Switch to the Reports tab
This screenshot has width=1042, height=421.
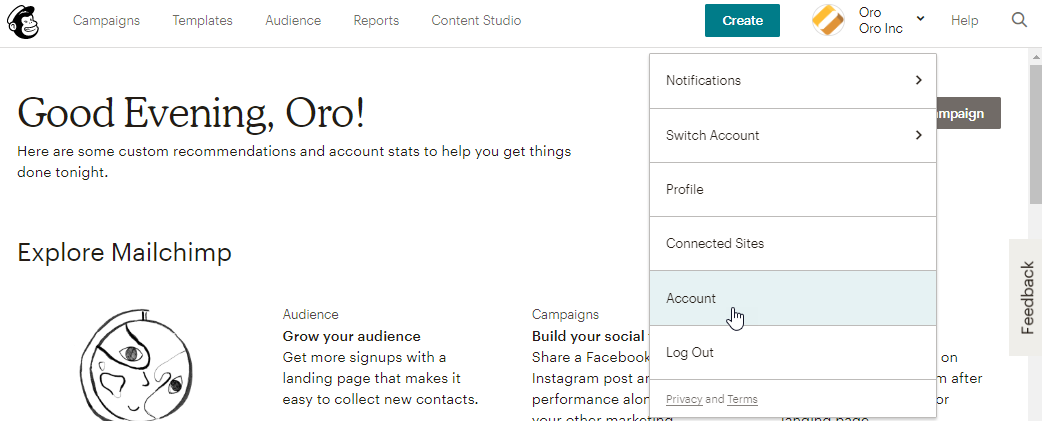[376, 21]
